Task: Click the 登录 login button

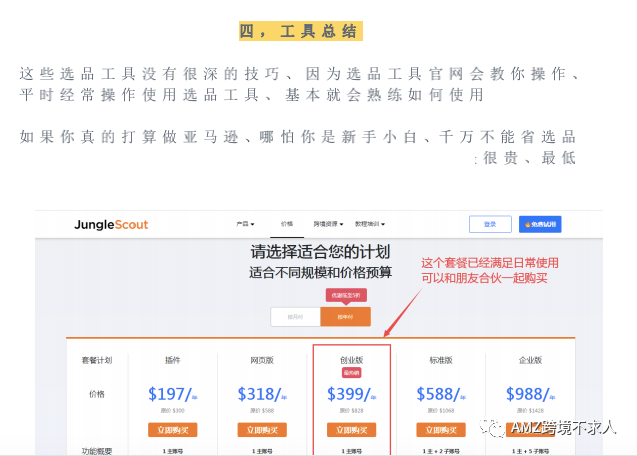Action: [490, 224]
